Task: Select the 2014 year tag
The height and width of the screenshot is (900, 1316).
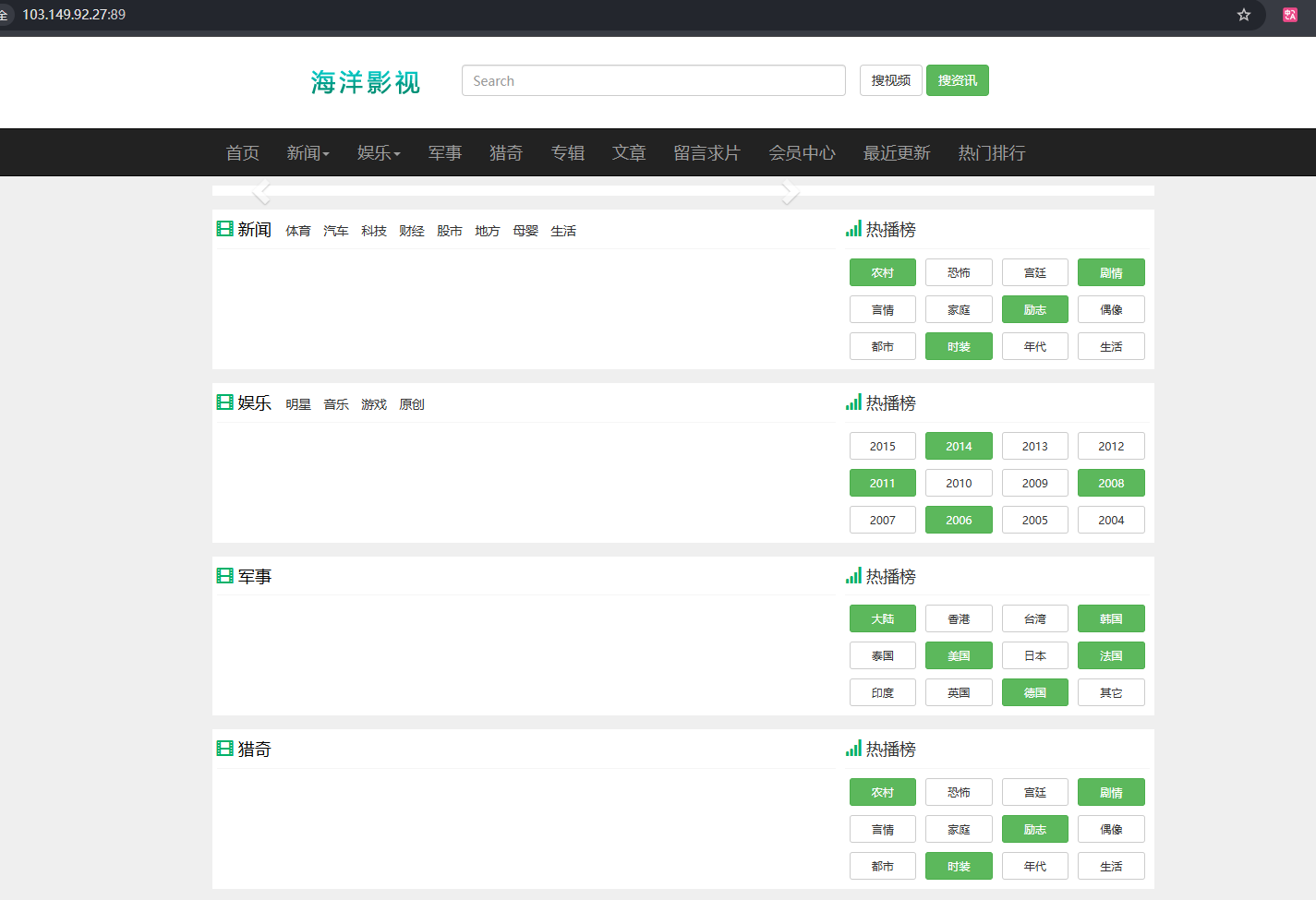Action: pyautogui.click(x=959, y=446)
